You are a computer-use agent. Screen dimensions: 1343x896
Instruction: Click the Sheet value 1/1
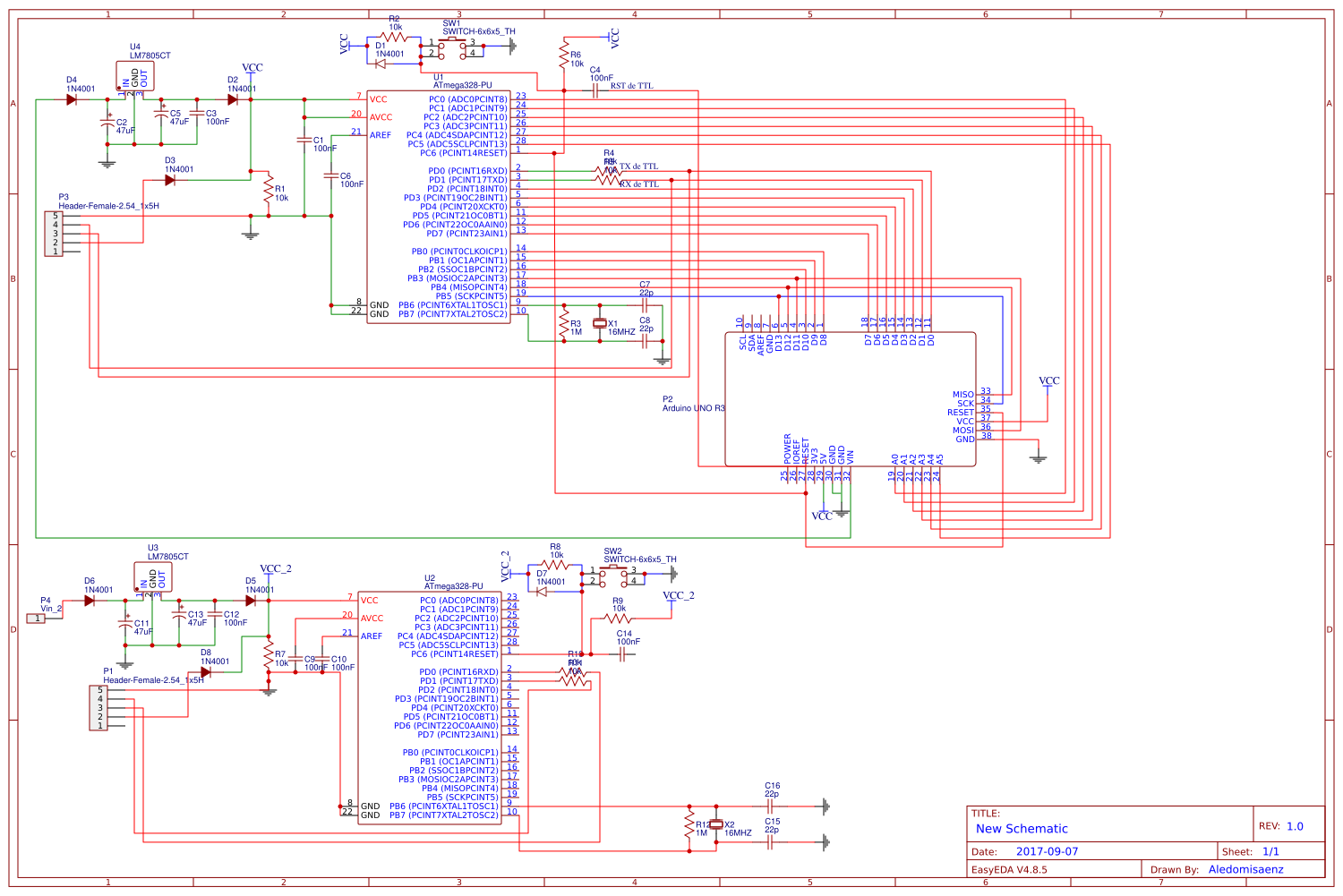point(1270,852)
